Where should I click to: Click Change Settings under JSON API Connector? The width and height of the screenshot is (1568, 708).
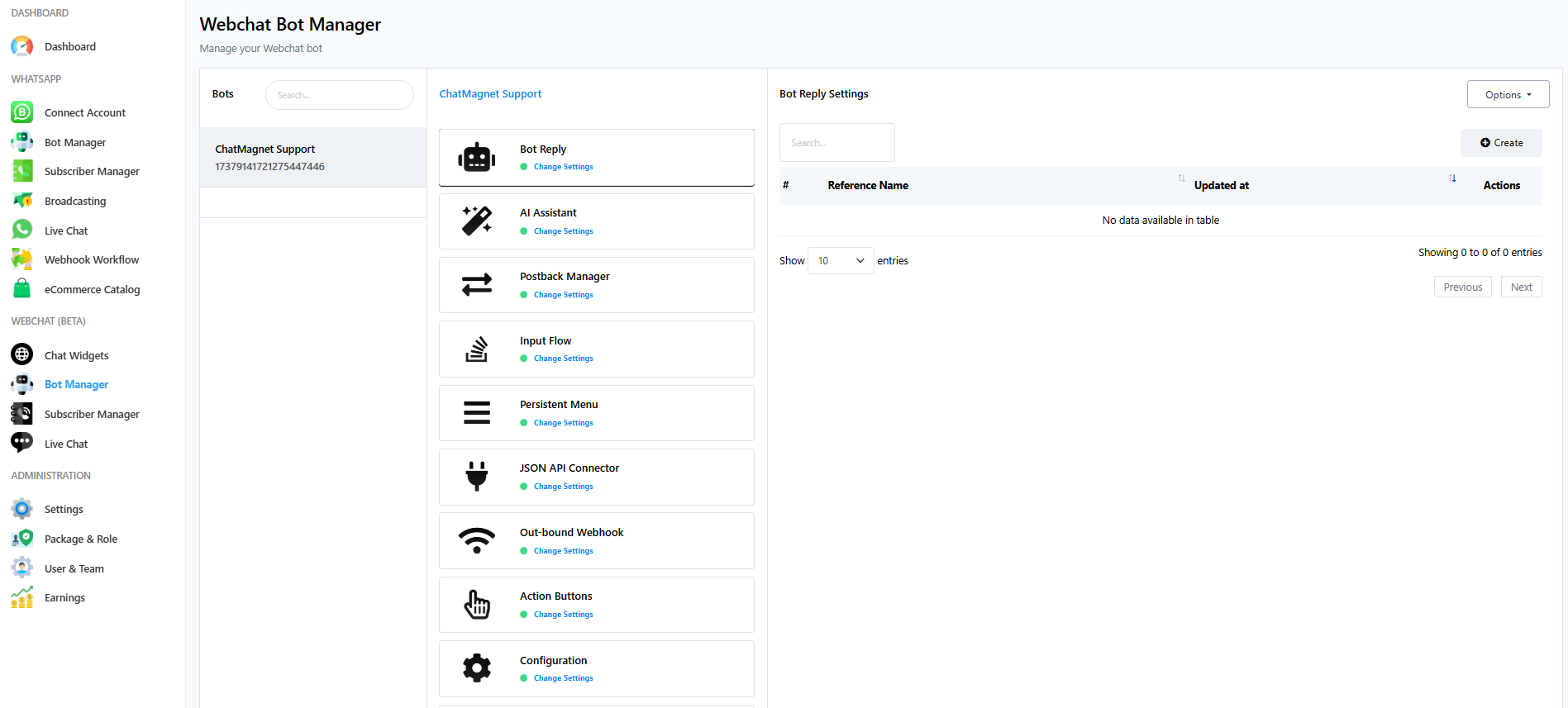[563, 487]
